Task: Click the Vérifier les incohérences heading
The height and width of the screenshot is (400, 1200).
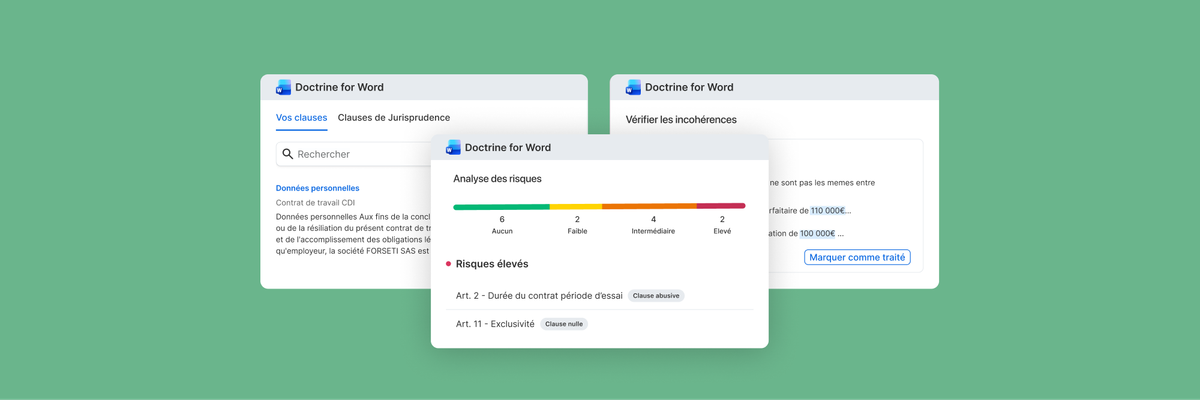Action: 681,119
